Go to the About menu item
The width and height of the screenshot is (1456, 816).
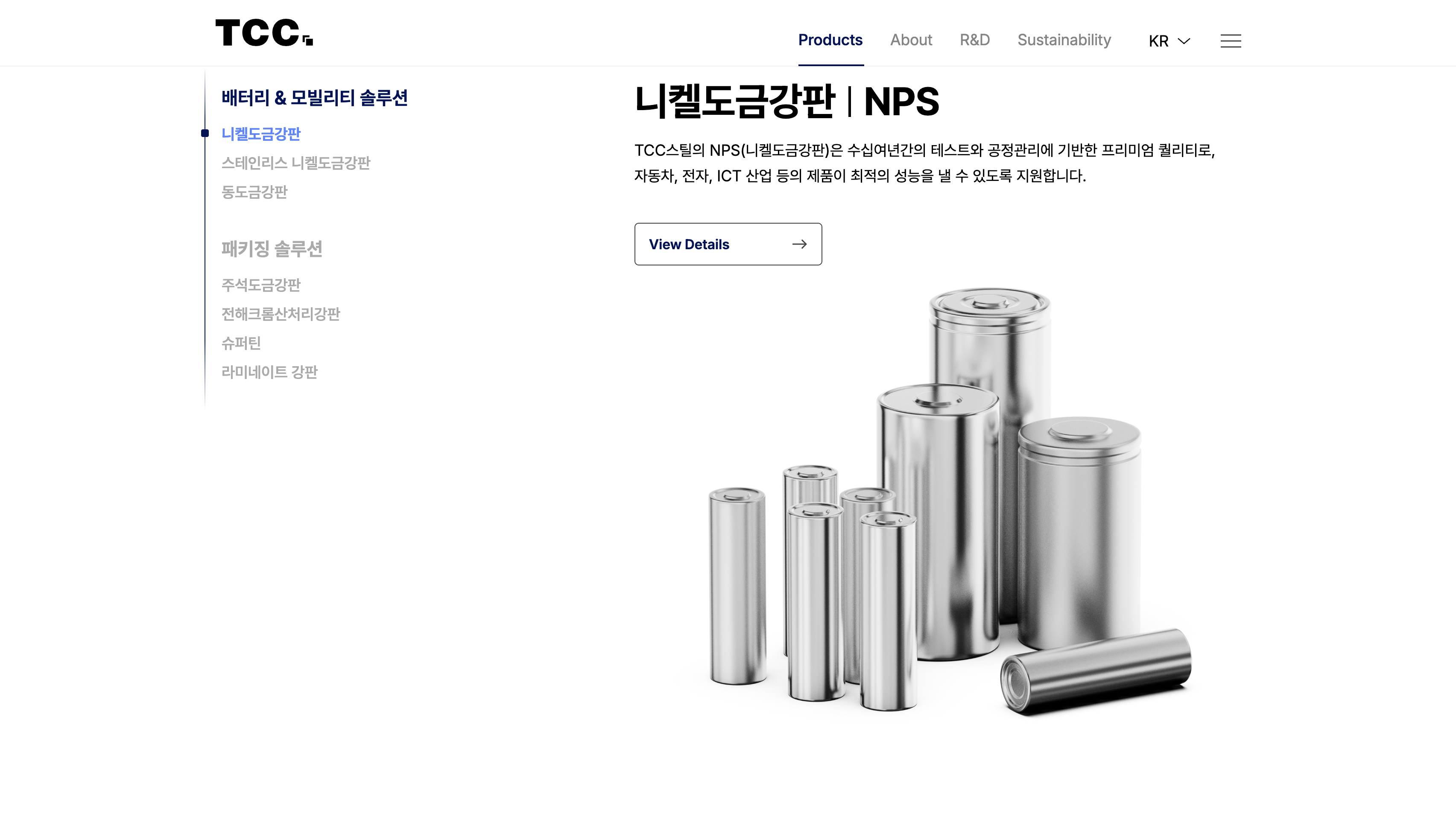(x=911, y=40)
